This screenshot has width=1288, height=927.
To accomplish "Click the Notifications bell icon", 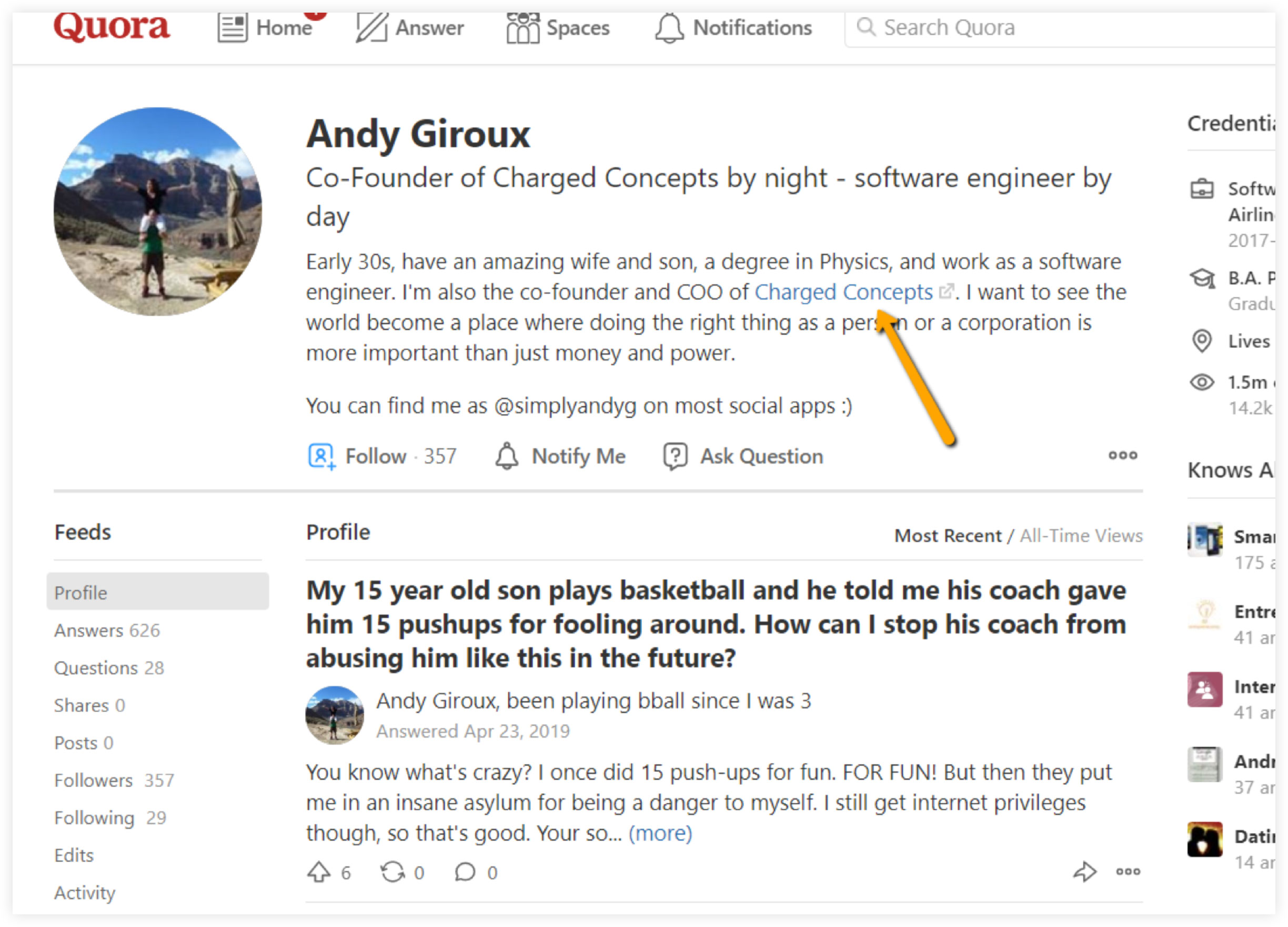I will [670, 27].
